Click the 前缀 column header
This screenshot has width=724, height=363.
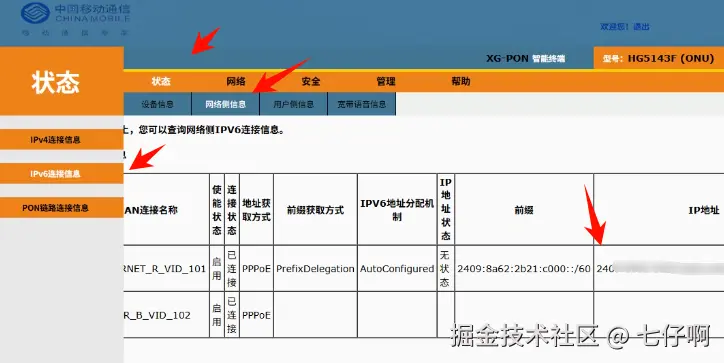point(524,210)
